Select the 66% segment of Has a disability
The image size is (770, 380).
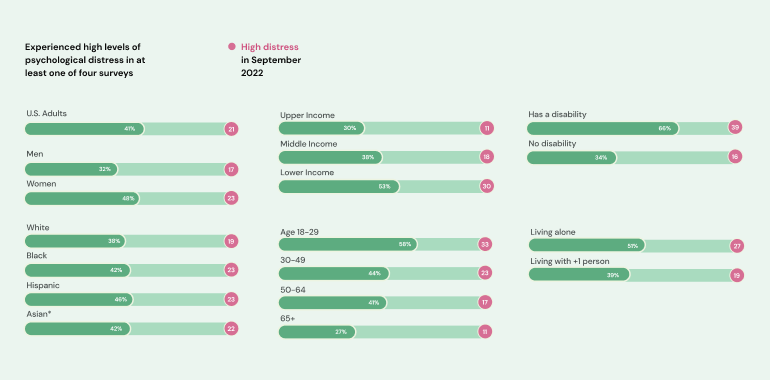[603, 129]
